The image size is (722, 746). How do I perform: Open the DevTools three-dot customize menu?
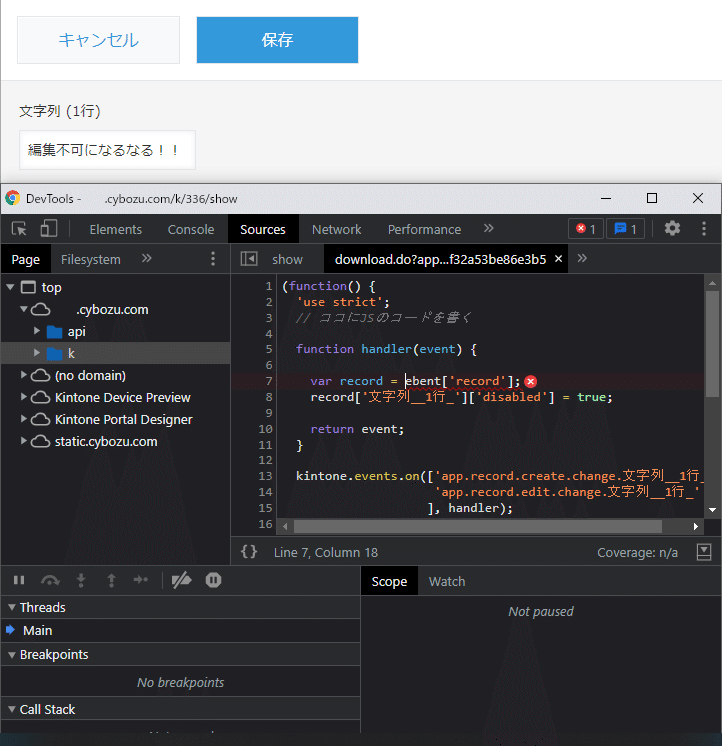pyautogui.click(x=704, y=229)
